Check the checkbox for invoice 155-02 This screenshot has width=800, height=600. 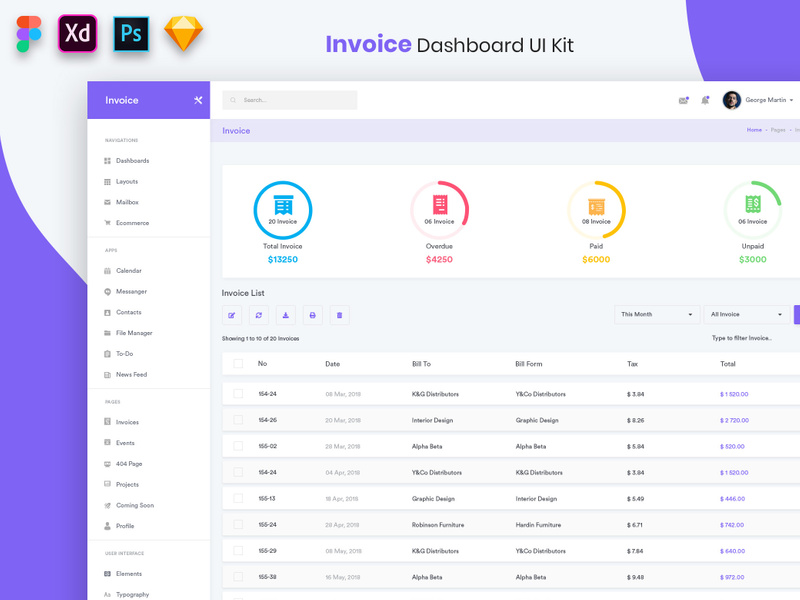click(237, 446)
